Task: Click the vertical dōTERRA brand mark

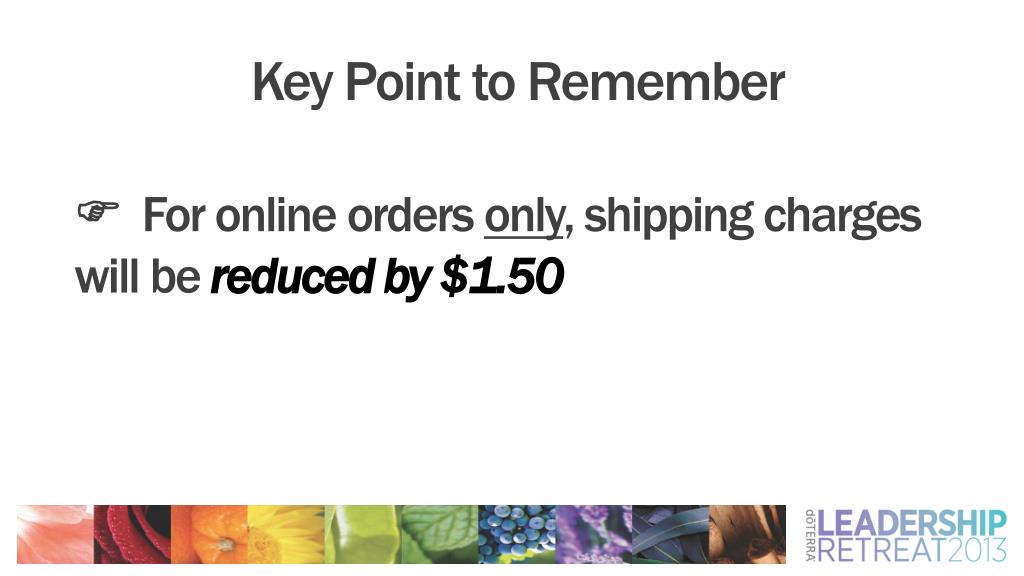Action: [810, 536]
